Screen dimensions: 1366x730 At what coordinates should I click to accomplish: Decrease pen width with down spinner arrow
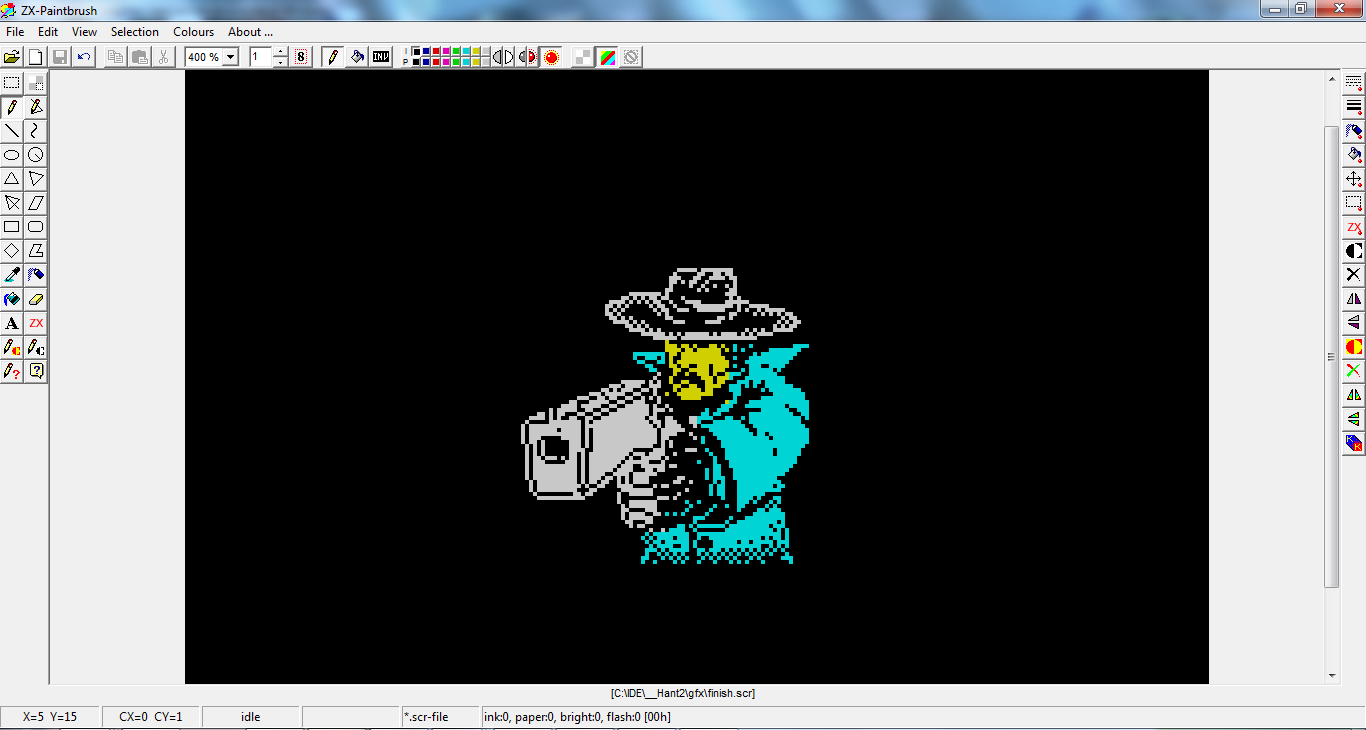(280, 62)
